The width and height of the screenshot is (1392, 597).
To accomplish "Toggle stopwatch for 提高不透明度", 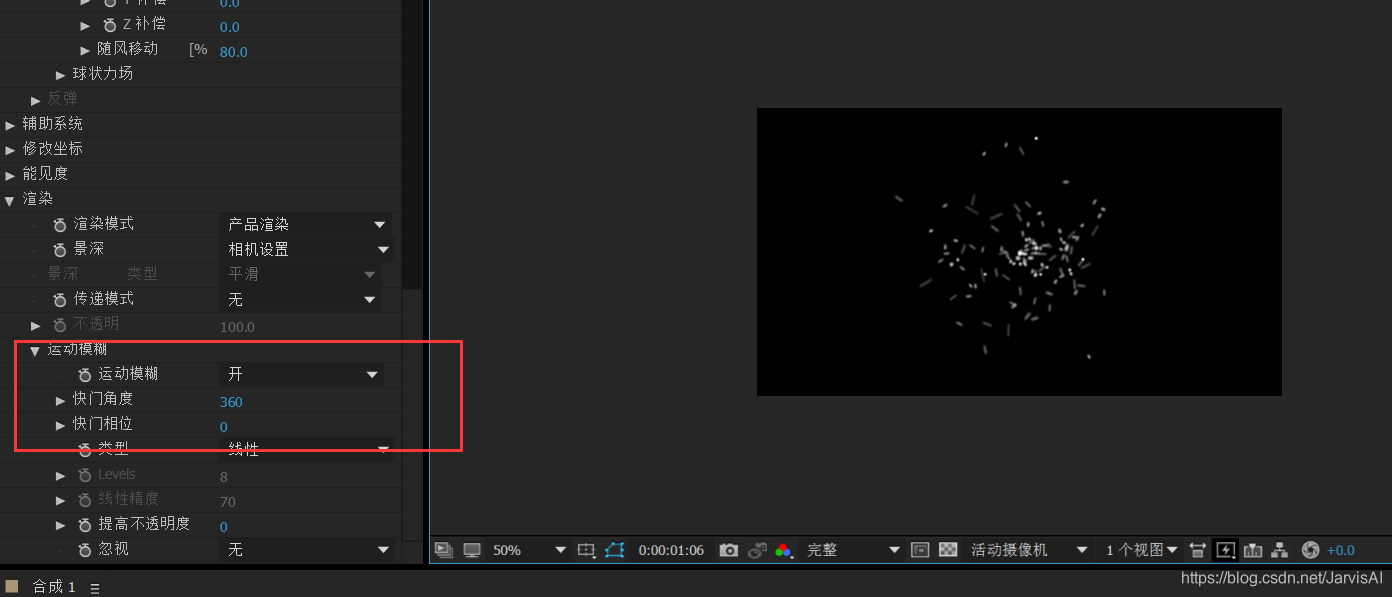I will tap(85, 525).
